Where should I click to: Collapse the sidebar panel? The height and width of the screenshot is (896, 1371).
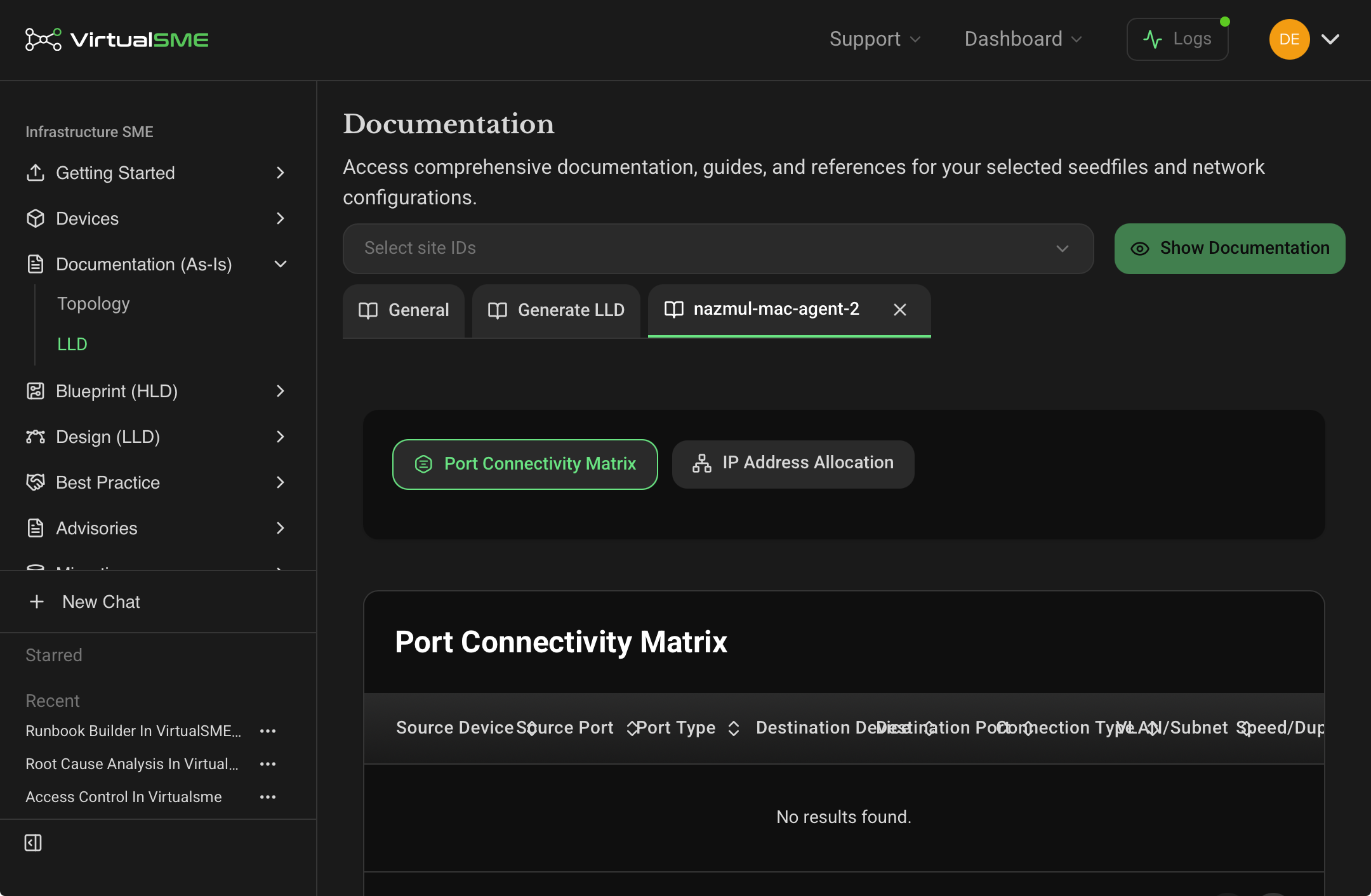[x=33, y=843]
